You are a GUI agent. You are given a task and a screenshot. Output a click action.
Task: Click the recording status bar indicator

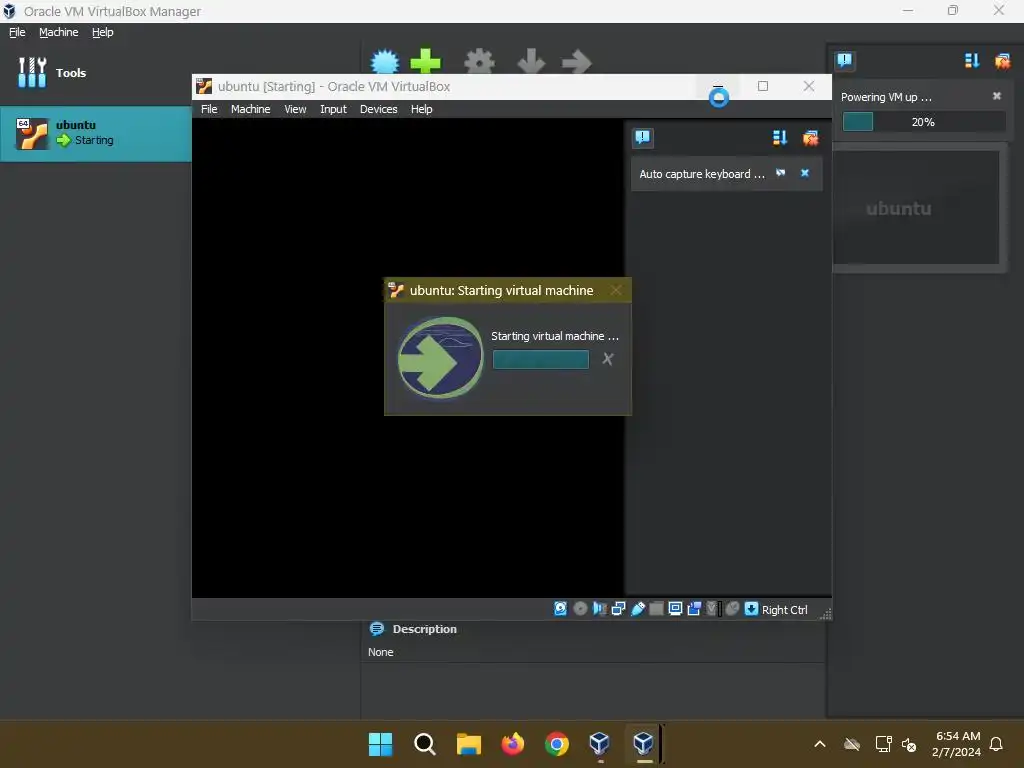[694, 609]
